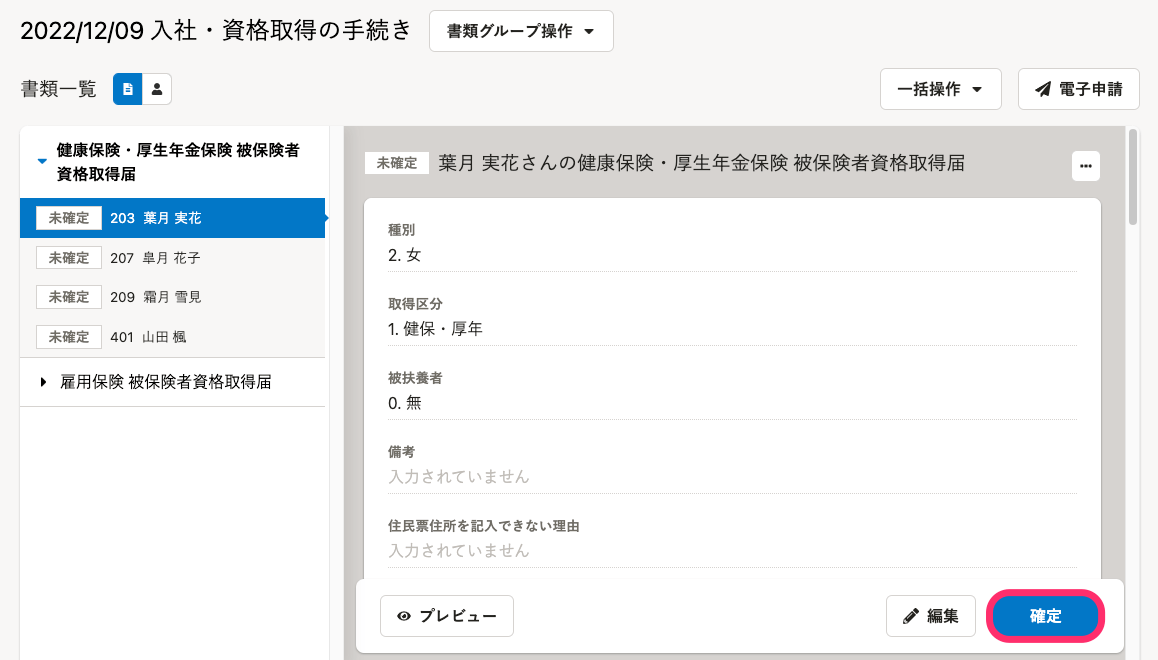Click the 取得区分 value 1. 健保・厚年
Image resolution: width=1158 pixels, height=660 pixels.
(x=435, y=329)
